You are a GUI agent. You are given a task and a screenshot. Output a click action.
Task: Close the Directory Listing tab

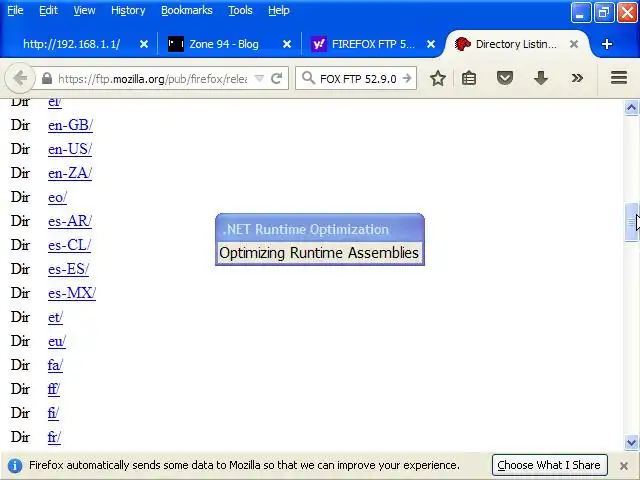click(574, 44)
